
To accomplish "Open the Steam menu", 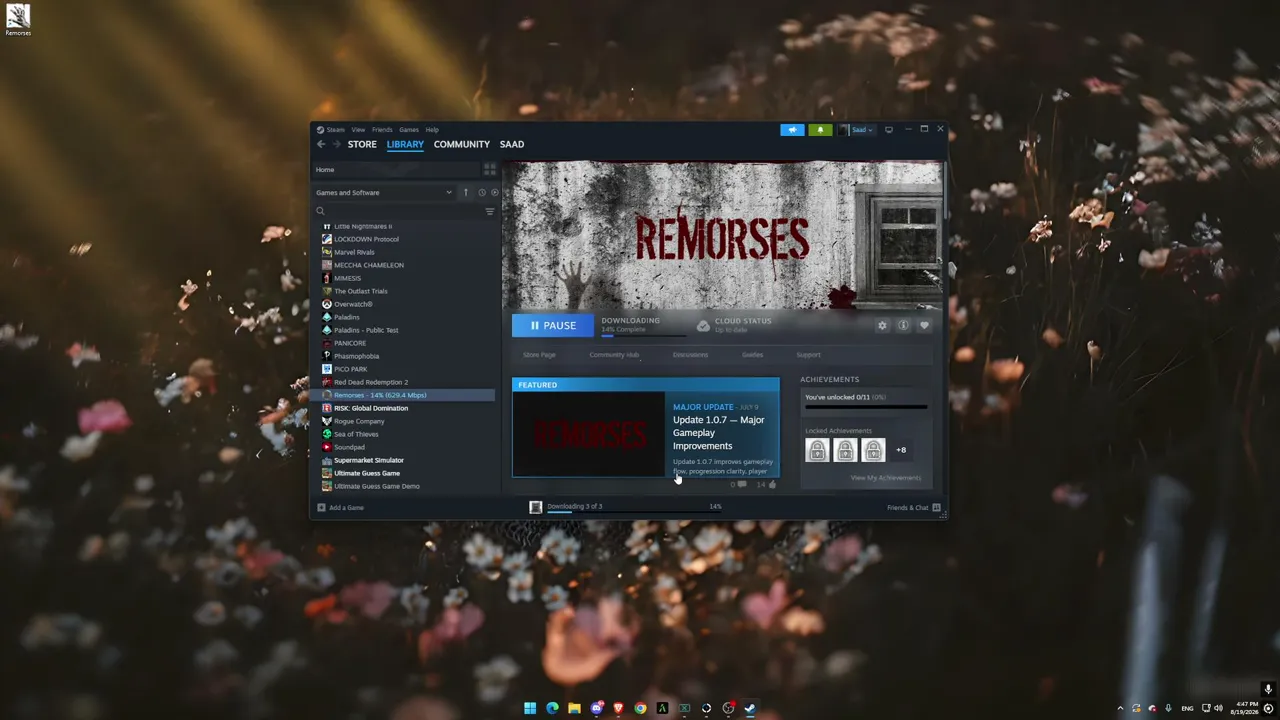I will point(335,130).
